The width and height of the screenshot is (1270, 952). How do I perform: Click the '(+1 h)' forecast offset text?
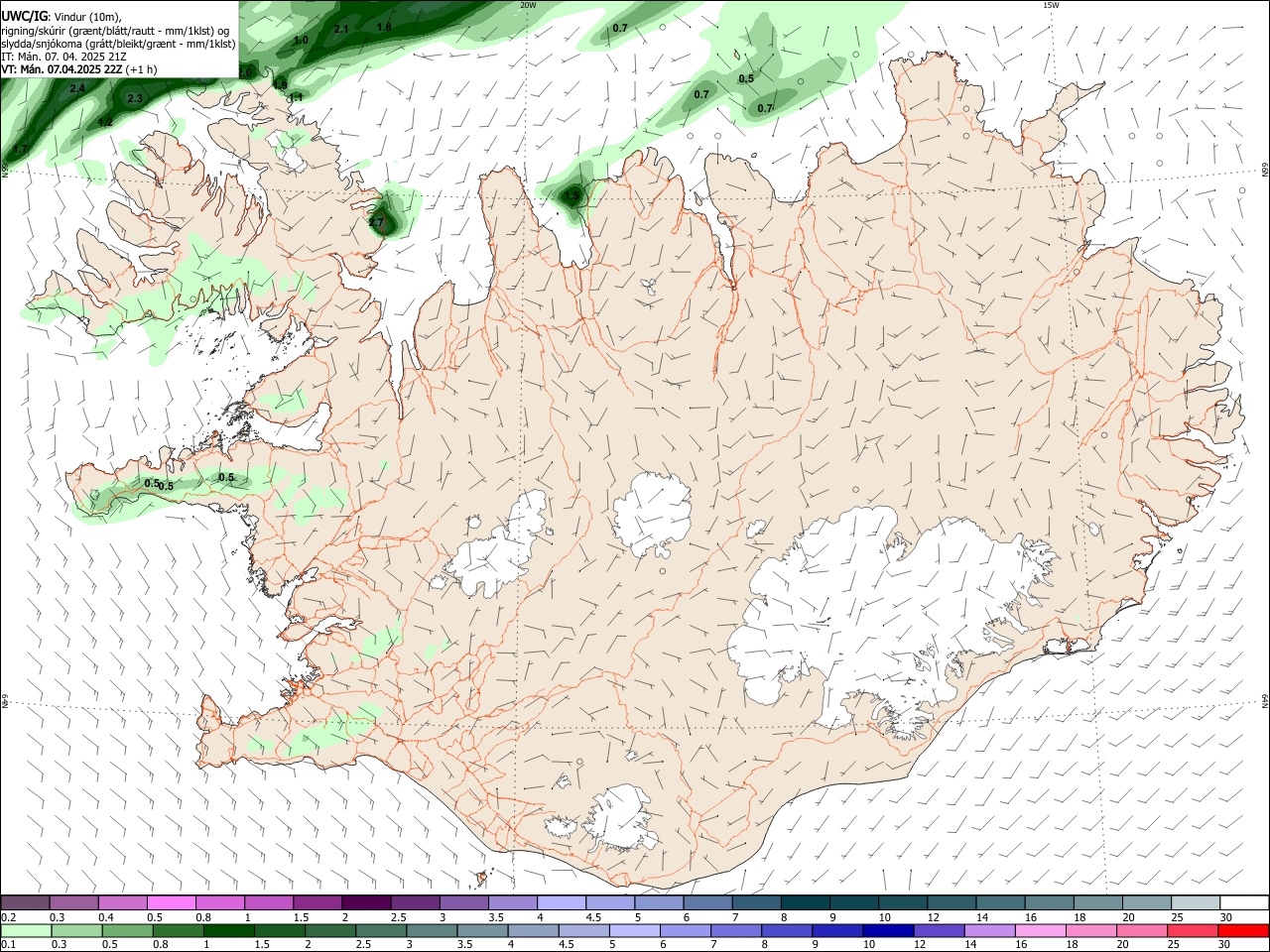141,69
